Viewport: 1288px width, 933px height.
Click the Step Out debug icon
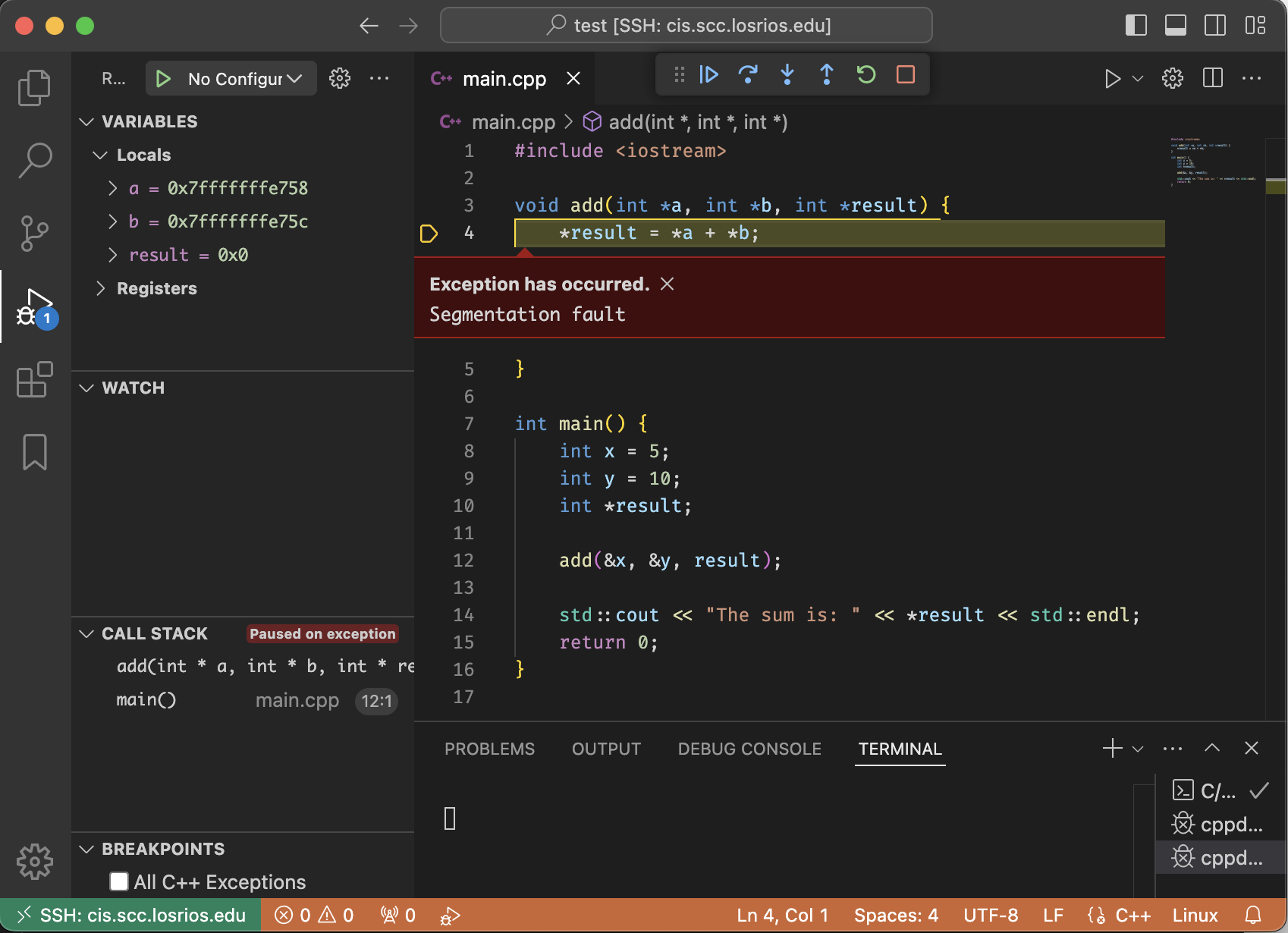[827, 74]
